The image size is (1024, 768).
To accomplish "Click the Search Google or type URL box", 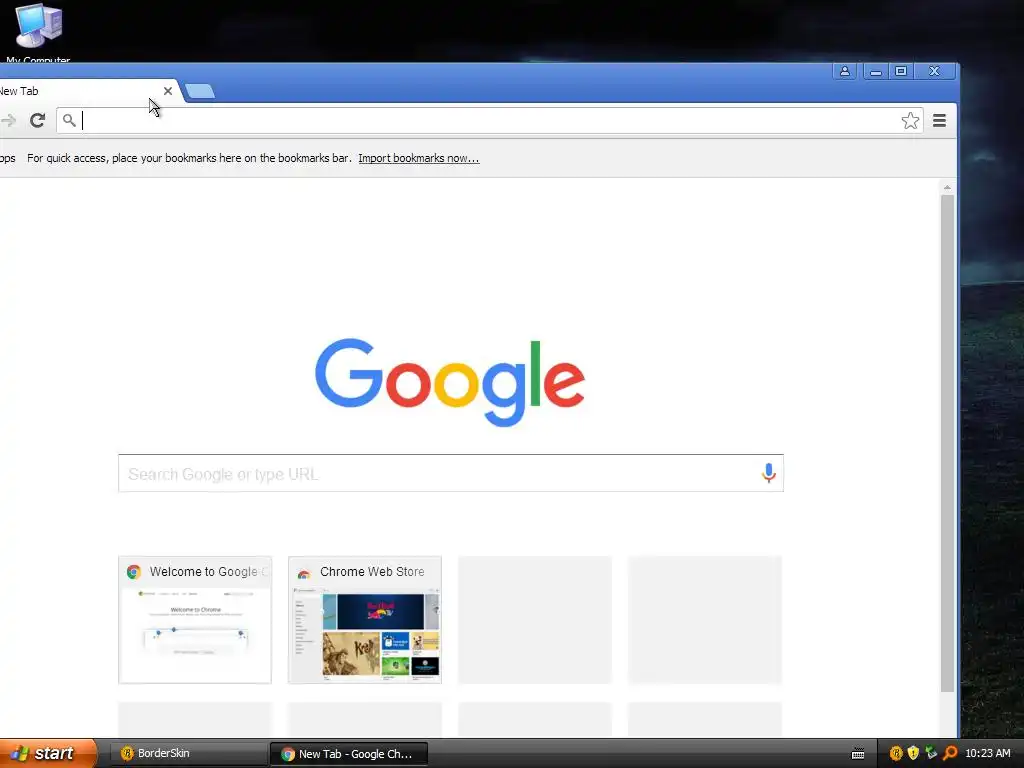I will tap(451, 473).
